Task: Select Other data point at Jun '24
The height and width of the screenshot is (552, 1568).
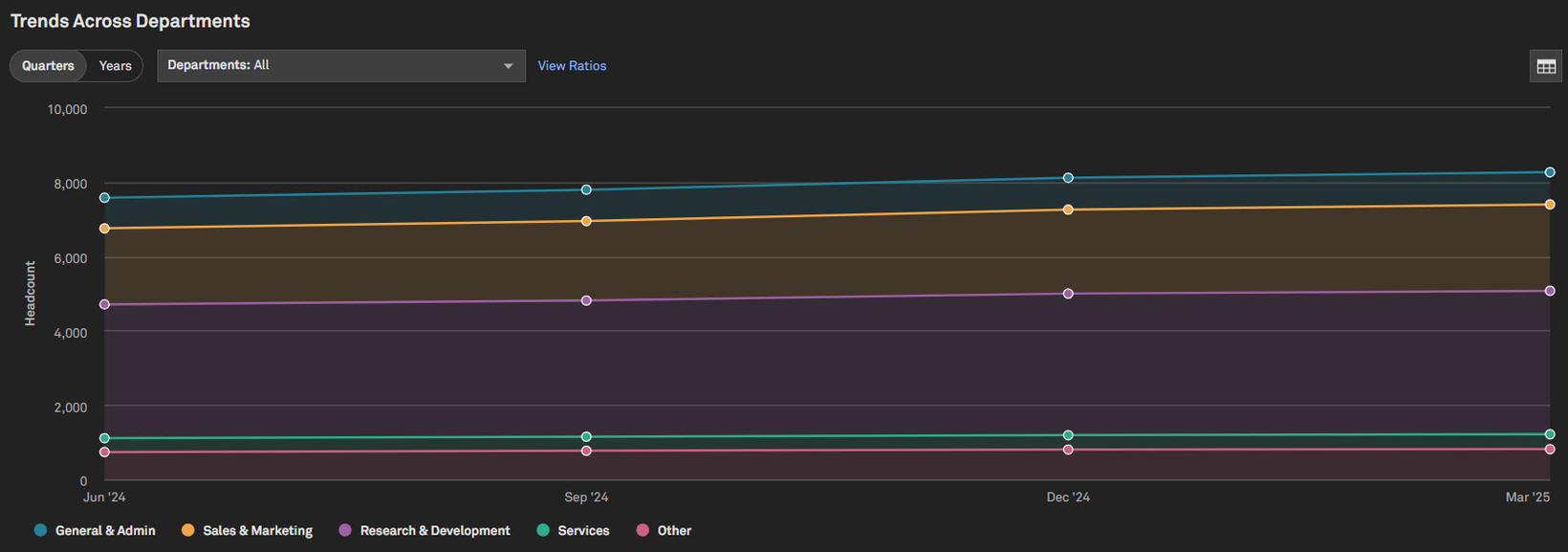Action: [104, 453]
